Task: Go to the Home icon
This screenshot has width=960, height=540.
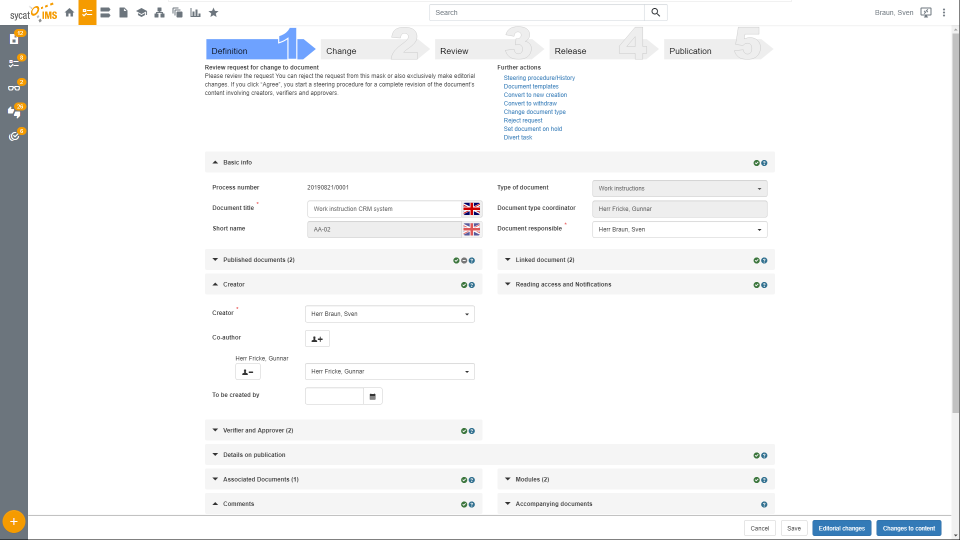Action: point(69,12)
